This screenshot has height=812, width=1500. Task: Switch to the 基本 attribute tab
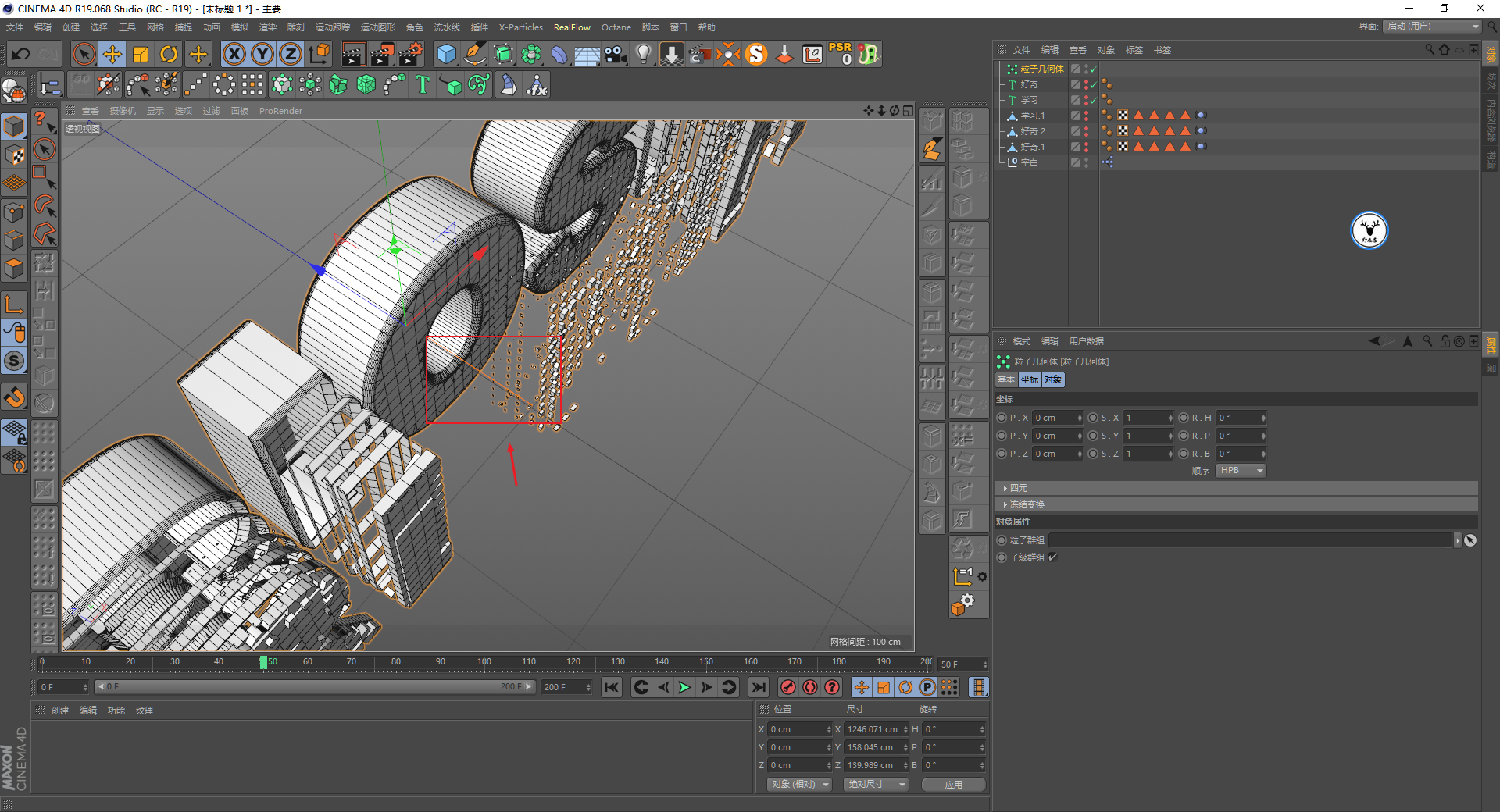1005,380
